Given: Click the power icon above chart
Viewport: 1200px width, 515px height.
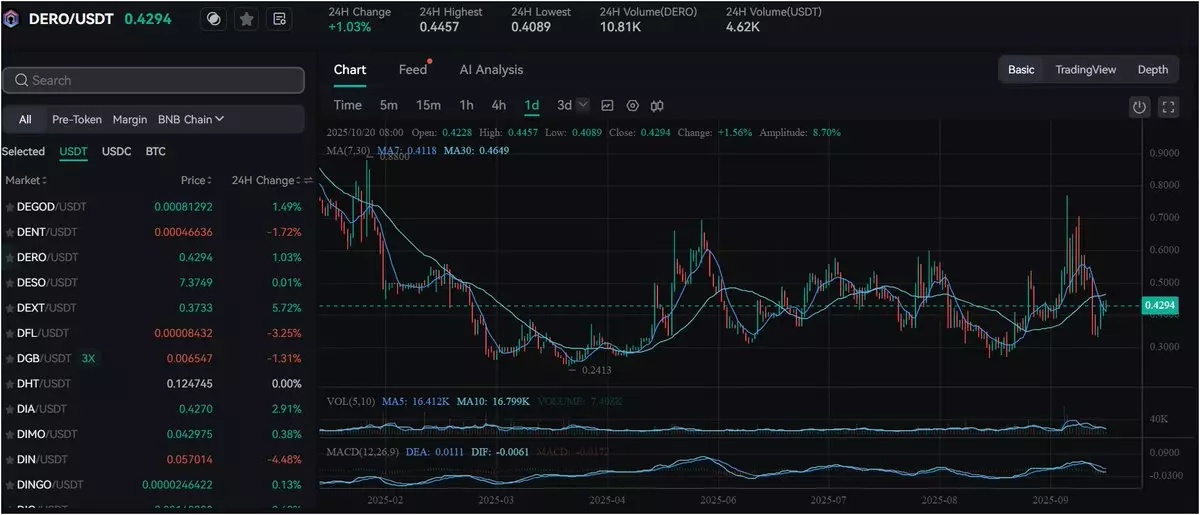Looking at the screenshot, I should pos(1139,107).
